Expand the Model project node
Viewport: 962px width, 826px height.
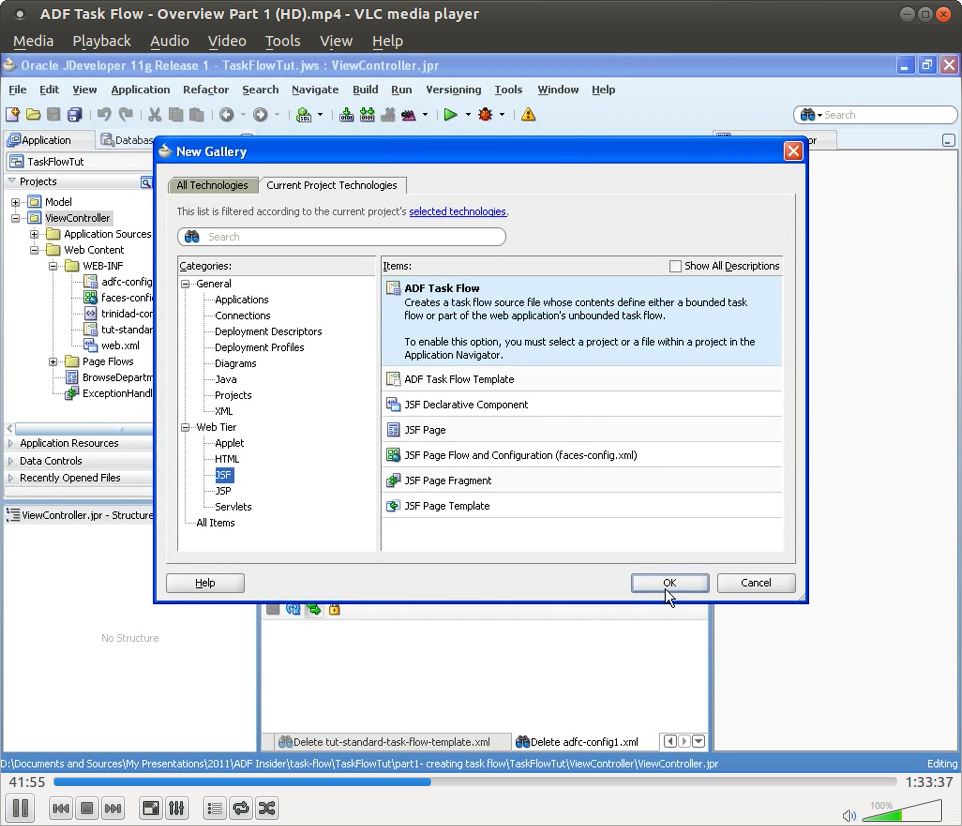pos(14,201)
